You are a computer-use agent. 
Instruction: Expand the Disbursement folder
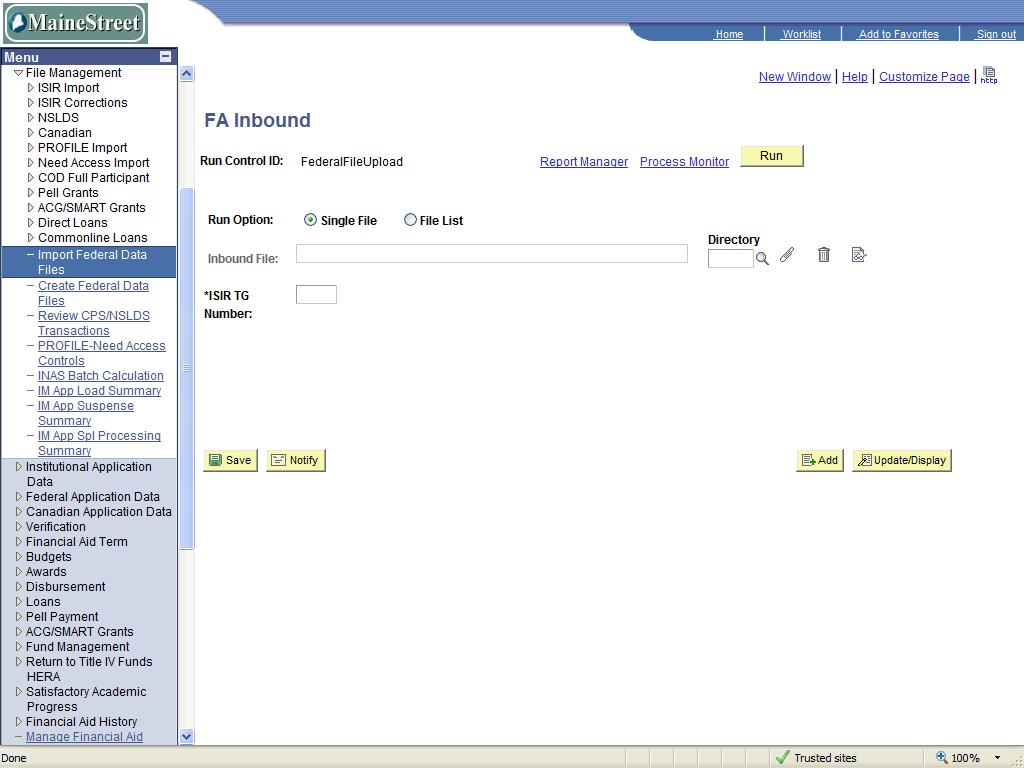coord(19,586)
